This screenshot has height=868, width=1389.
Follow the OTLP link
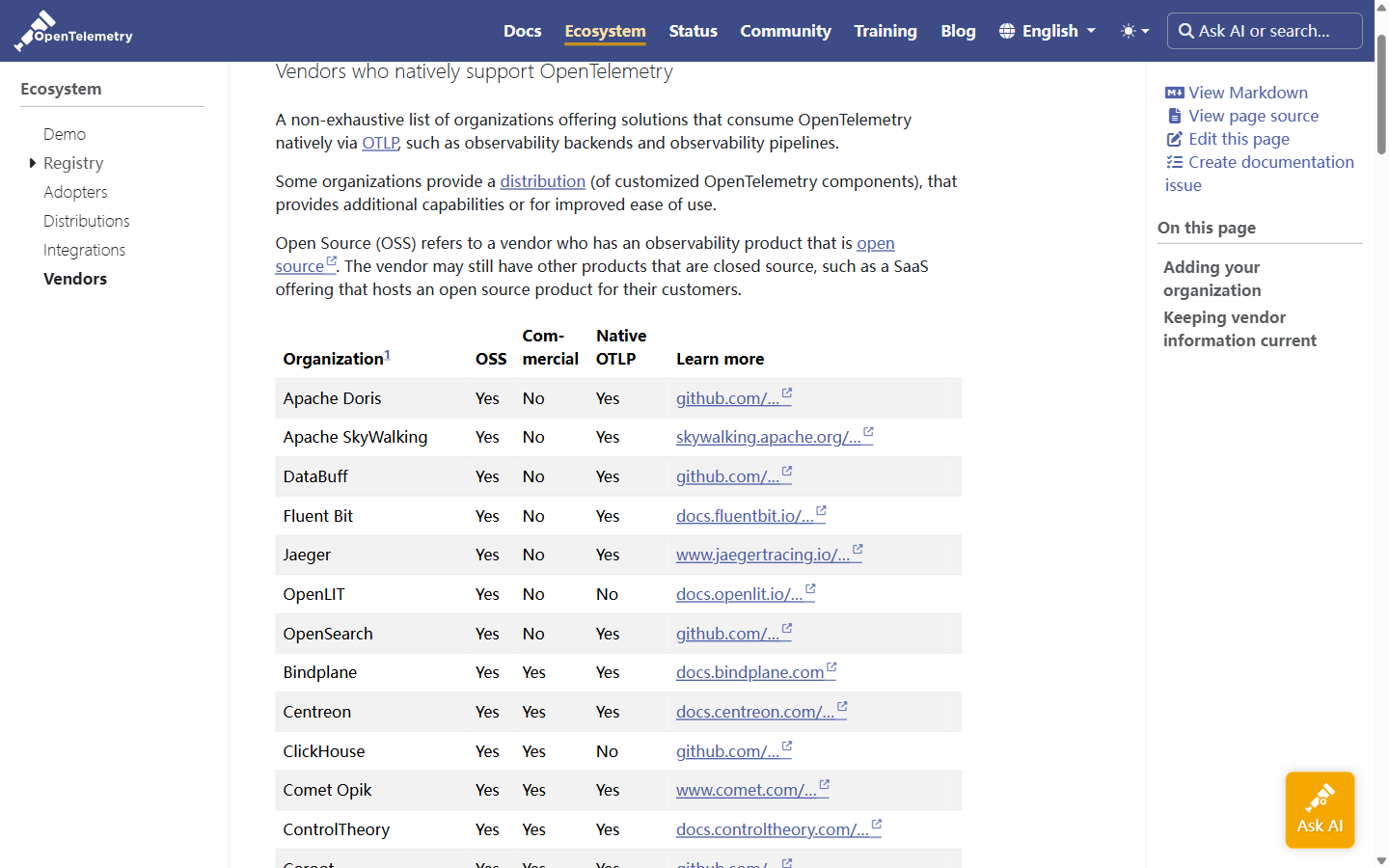pyautogui.click(x=380, y=143)
